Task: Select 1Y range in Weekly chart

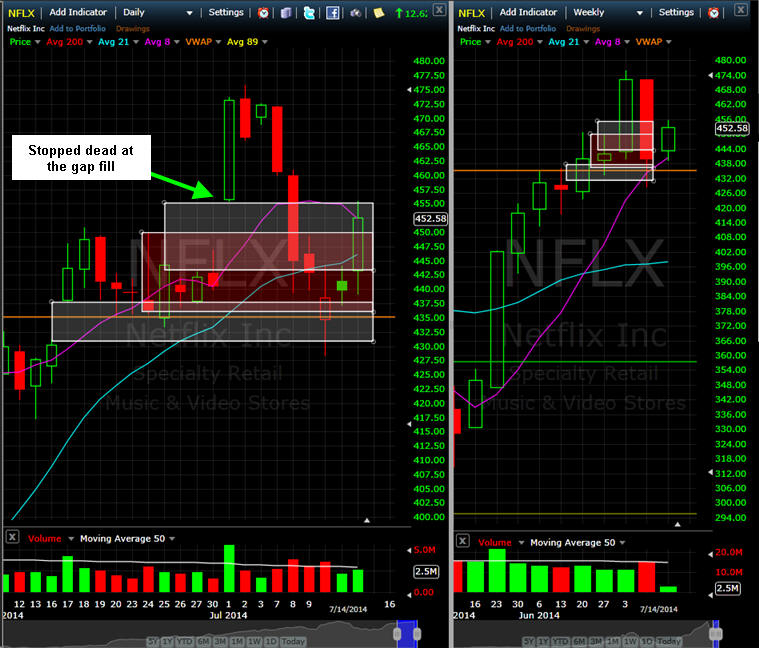Action: pos(543,641)
